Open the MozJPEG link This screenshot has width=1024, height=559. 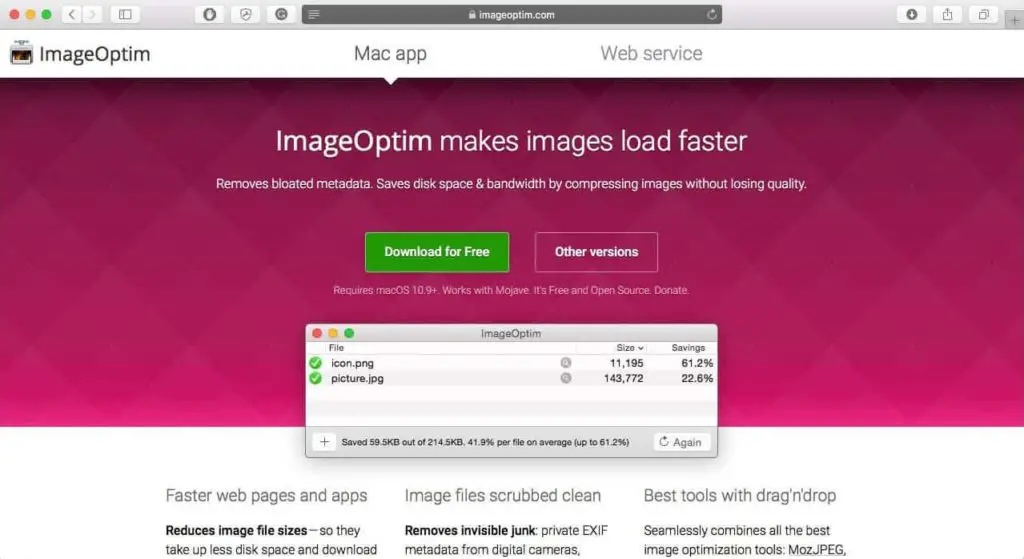point(816,550)
